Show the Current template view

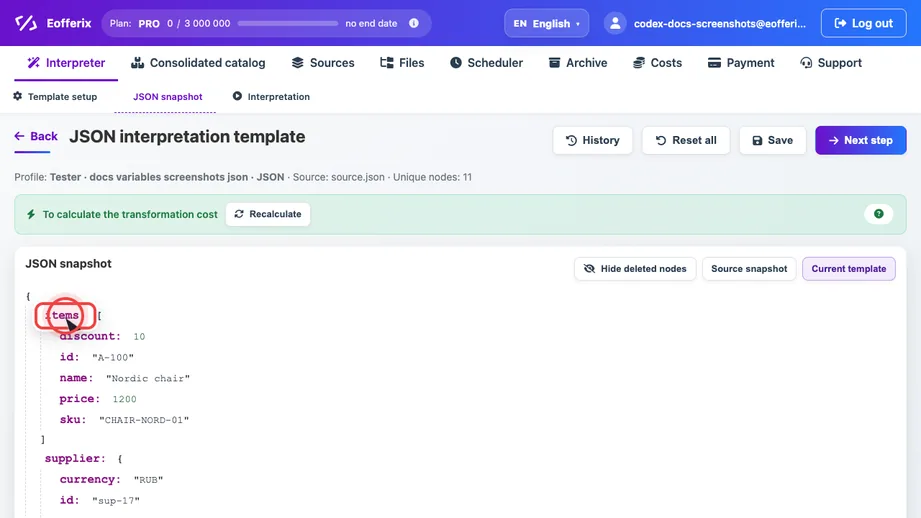pos(849,268)
